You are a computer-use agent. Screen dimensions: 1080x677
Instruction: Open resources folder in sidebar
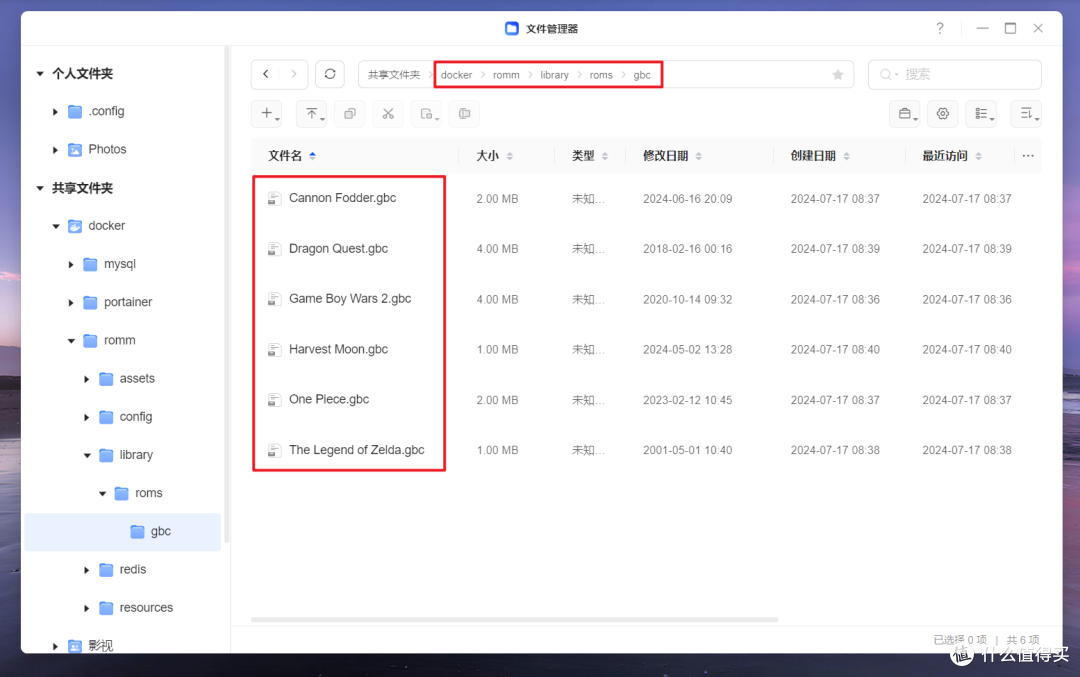[146, 607]
